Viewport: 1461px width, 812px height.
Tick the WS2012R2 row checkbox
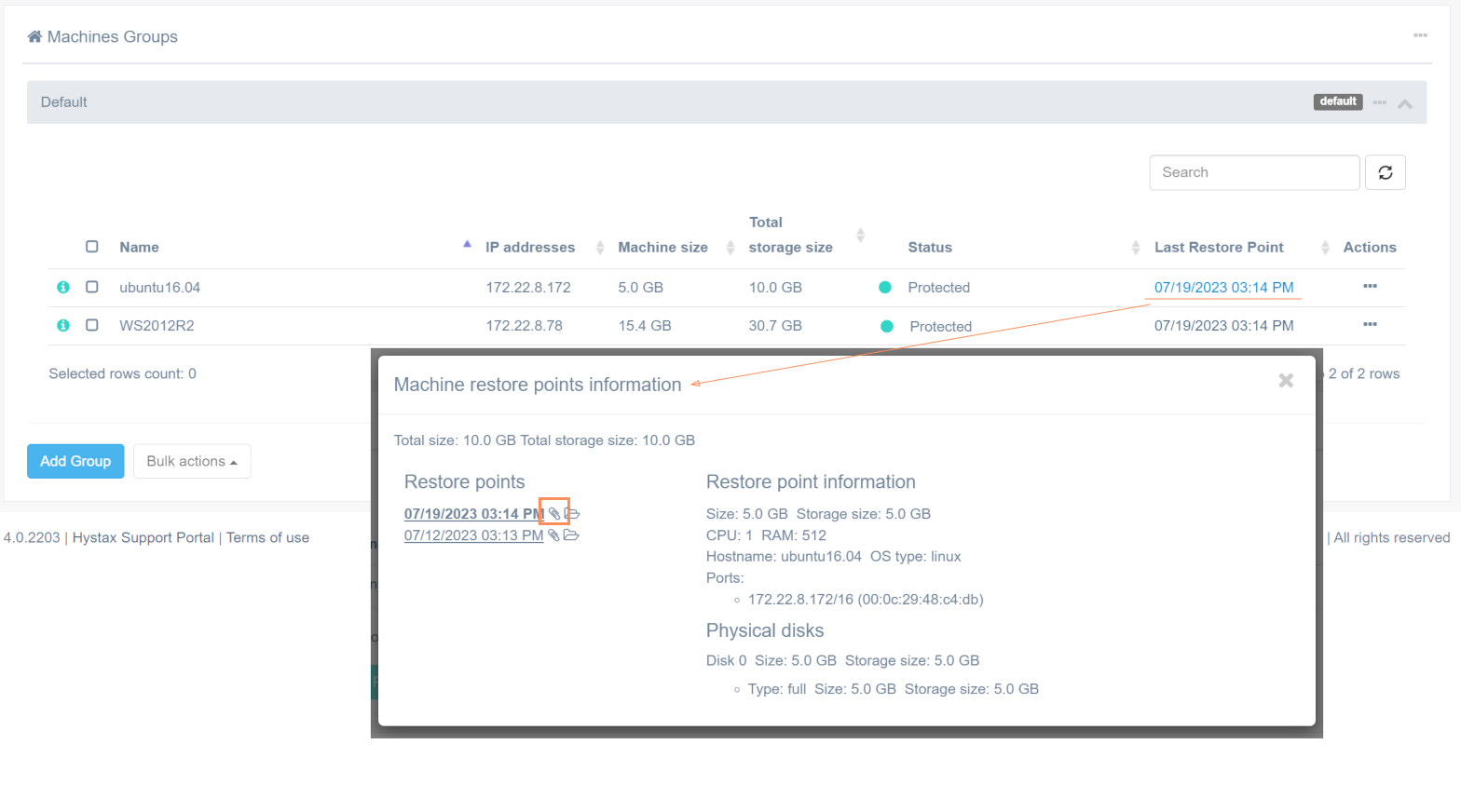point(92,325)
